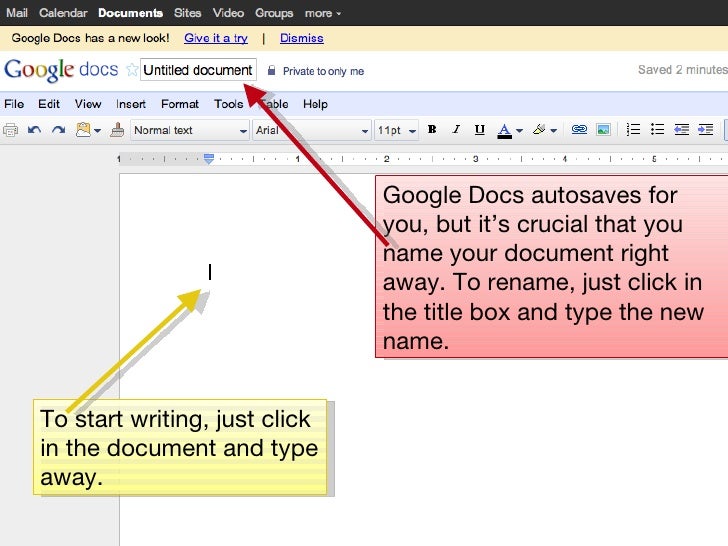
Task: Star this document
Action: click(x=132, y=70)
